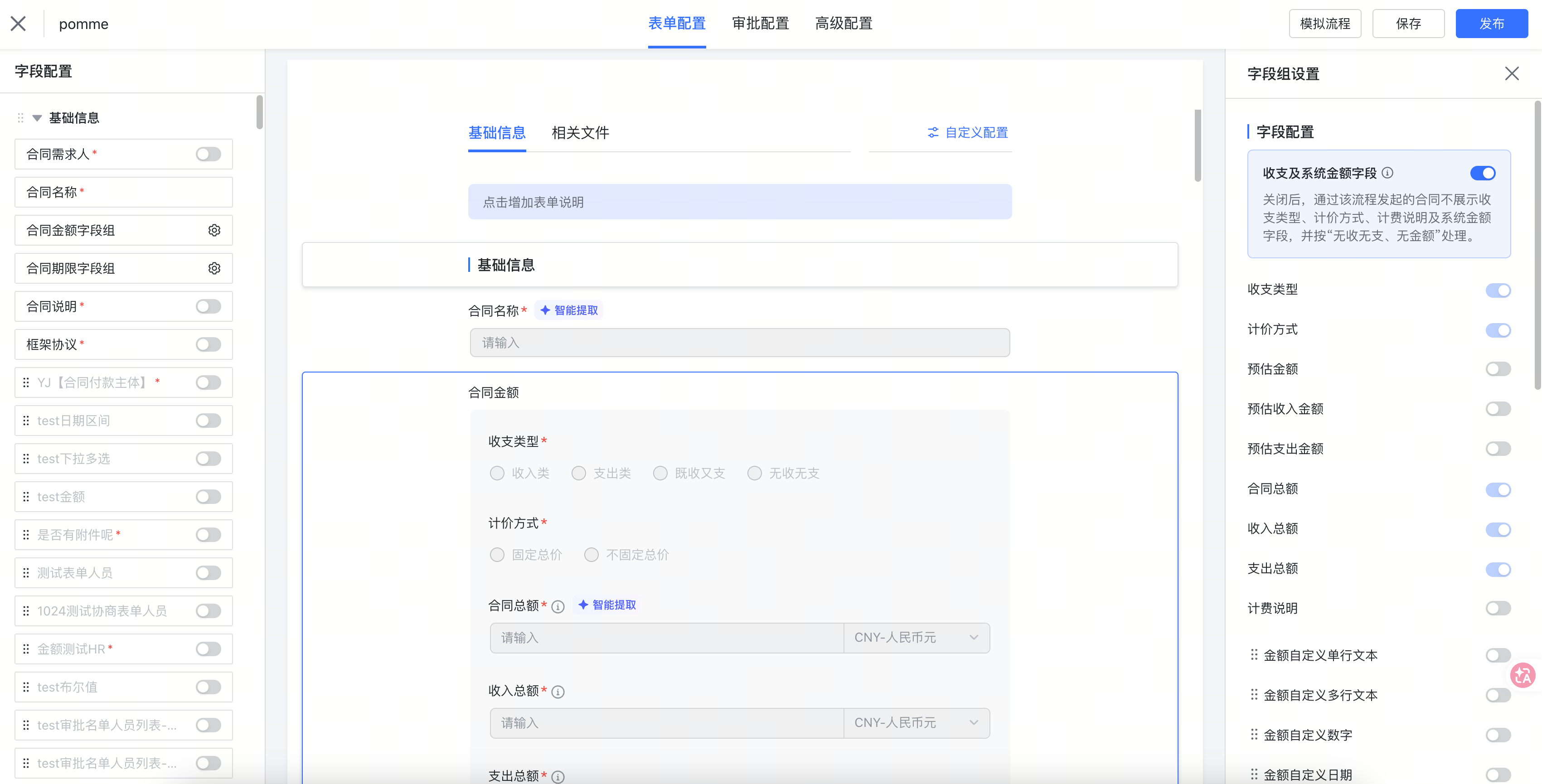Open settings gear for 合同金额字段组
The width and height of the screenshot is (1542, 784).
tap(214, 230)
